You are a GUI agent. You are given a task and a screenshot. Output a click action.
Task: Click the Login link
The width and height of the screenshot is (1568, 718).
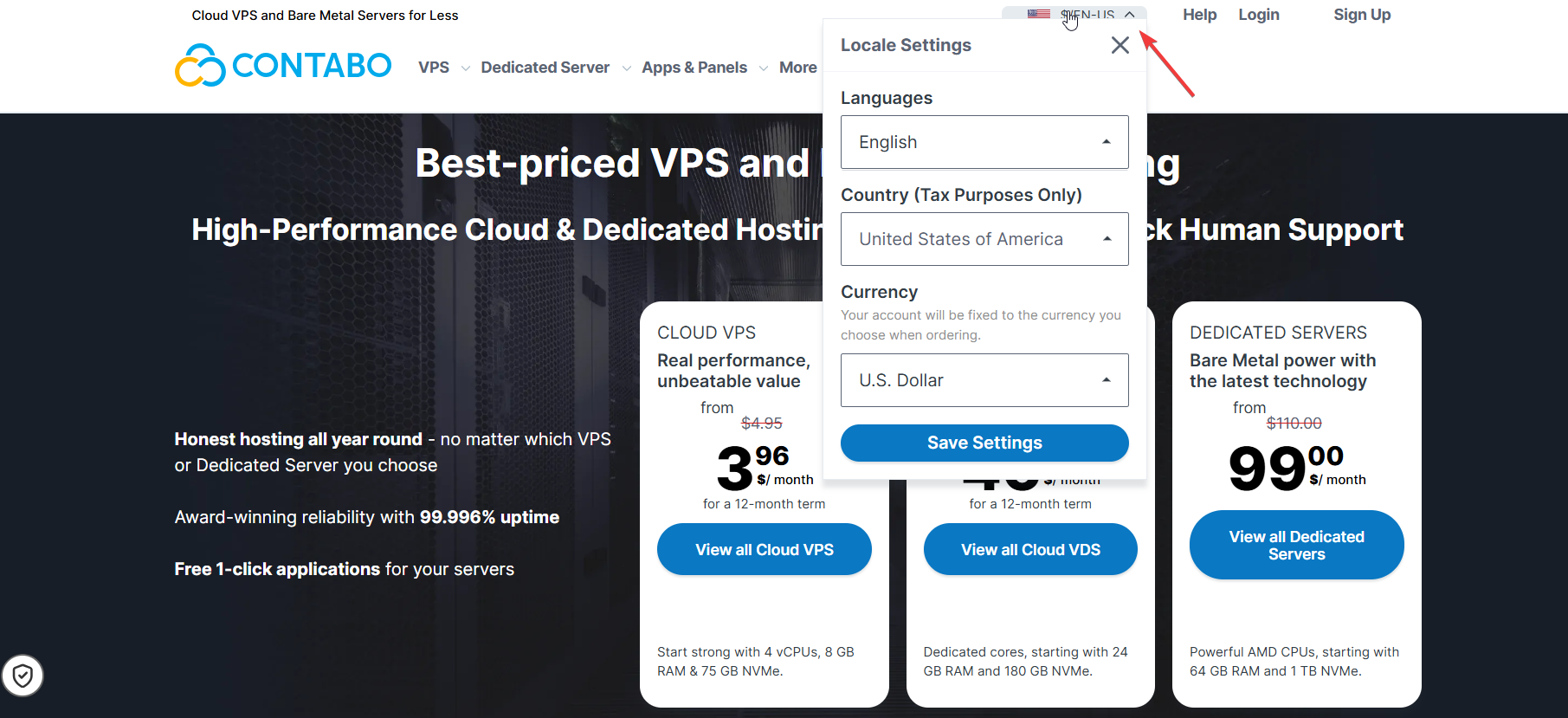[1259, 15]
